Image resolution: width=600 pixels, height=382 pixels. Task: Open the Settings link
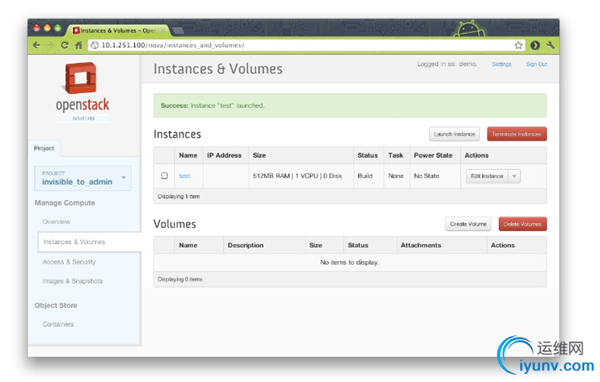coord(501,64)
